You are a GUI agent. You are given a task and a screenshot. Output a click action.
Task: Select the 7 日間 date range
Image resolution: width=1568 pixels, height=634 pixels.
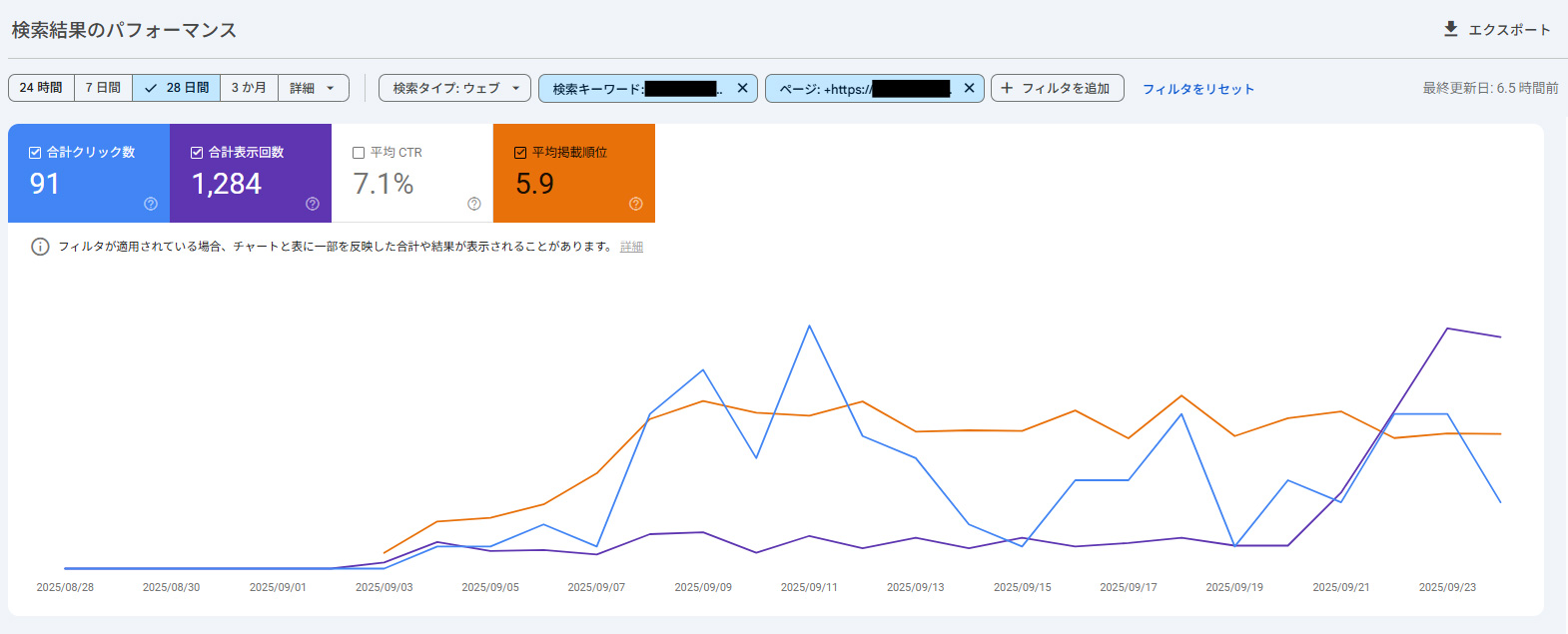click(x=103, y=88)
